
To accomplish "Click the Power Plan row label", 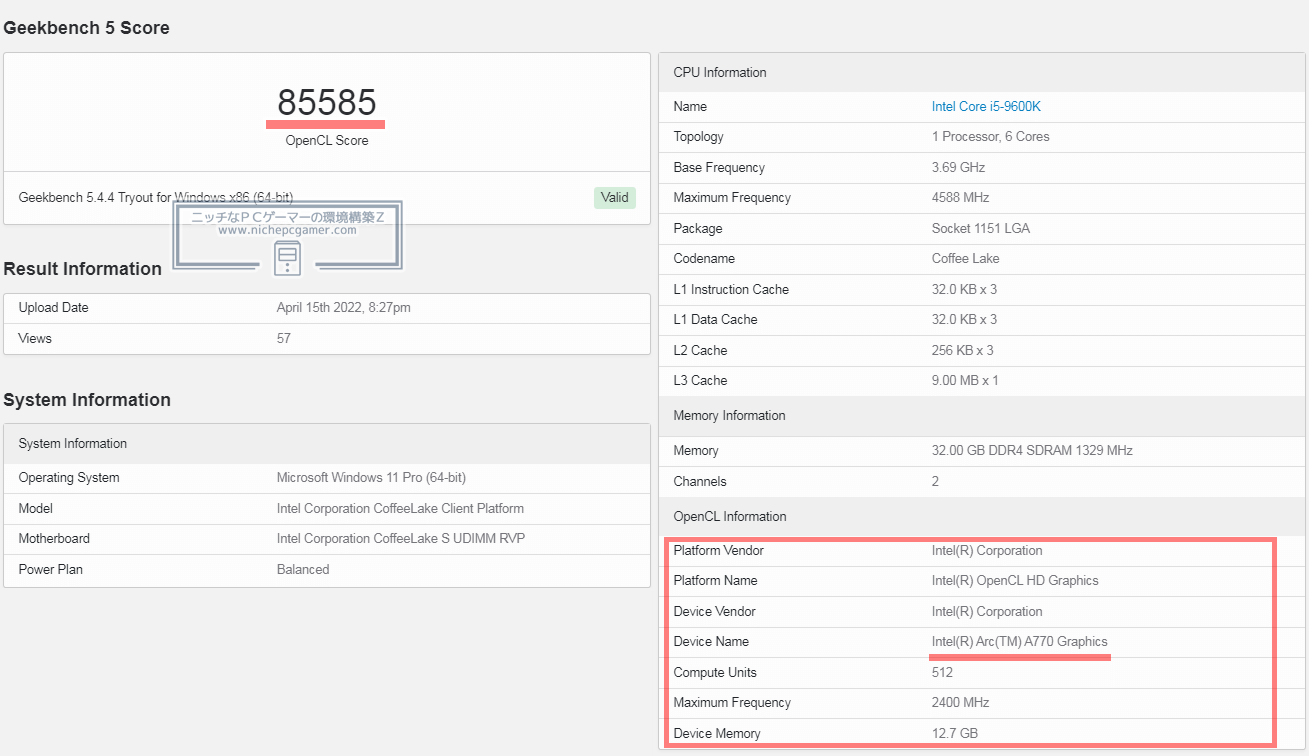I will pos(51,569).
